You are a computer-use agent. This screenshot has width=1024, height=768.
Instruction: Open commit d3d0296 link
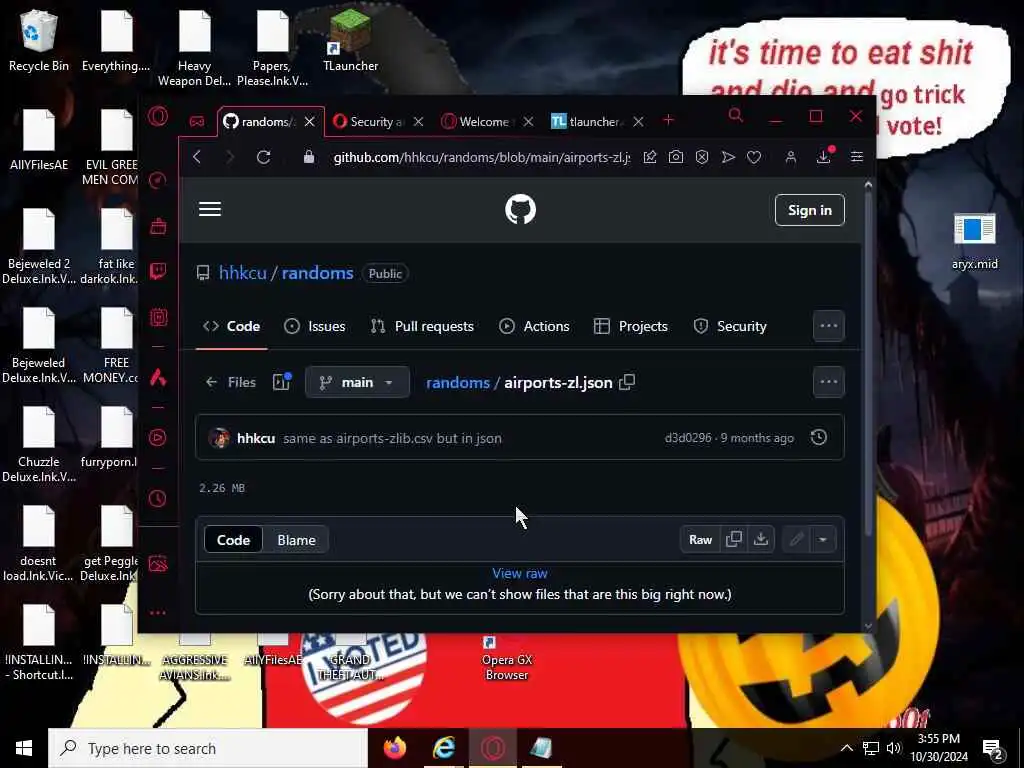coord(688,438)
